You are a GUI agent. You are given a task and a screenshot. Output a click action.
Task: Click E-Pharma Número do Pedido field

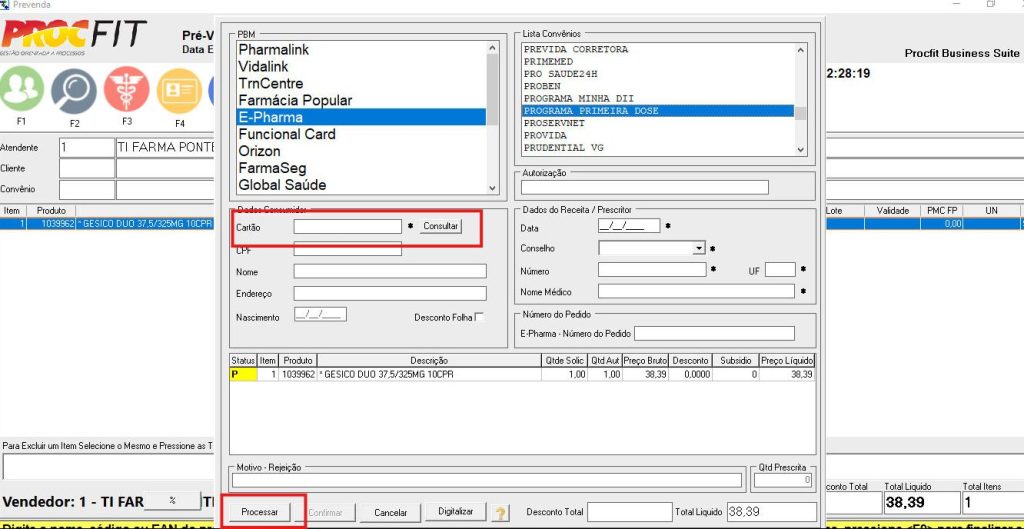pyautogui.click(x=714, y=333)
